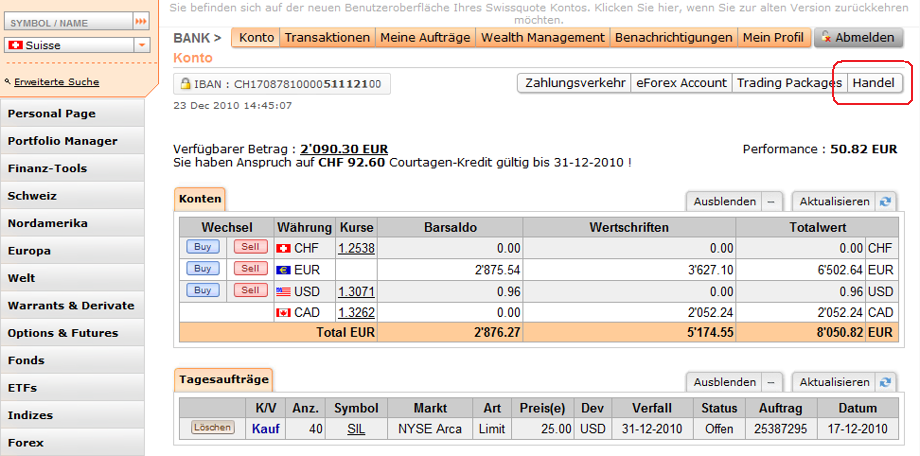Click the Handel button
The height and width of the screenshot is (456, 920).
click(x=874, y=83)
